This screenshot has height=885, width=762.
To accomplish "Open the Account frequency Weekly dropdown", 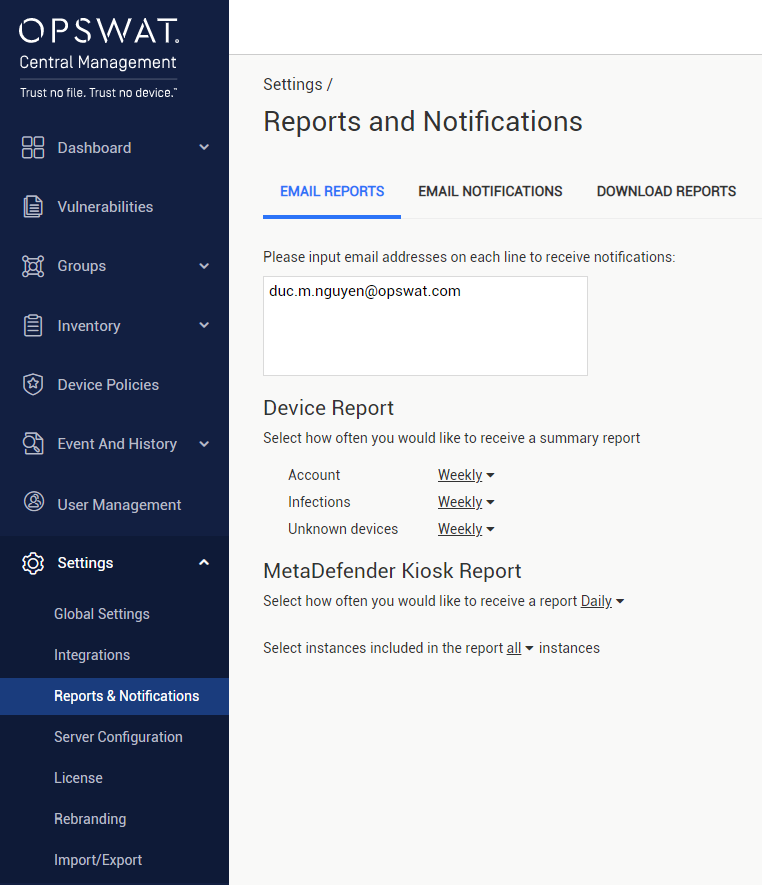I will (x=466, y=475).
